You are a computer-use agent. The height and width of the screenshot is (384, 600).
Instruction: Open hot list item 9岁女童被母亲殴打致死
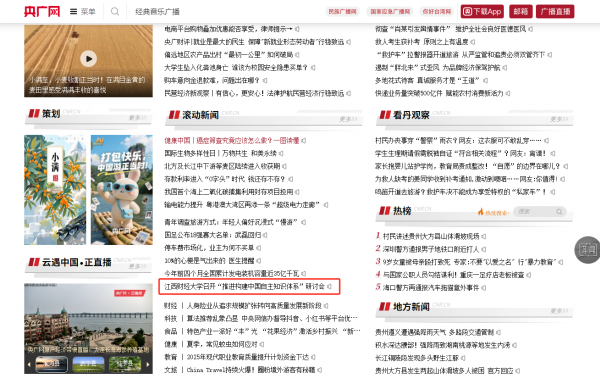[x=470, y=262]
